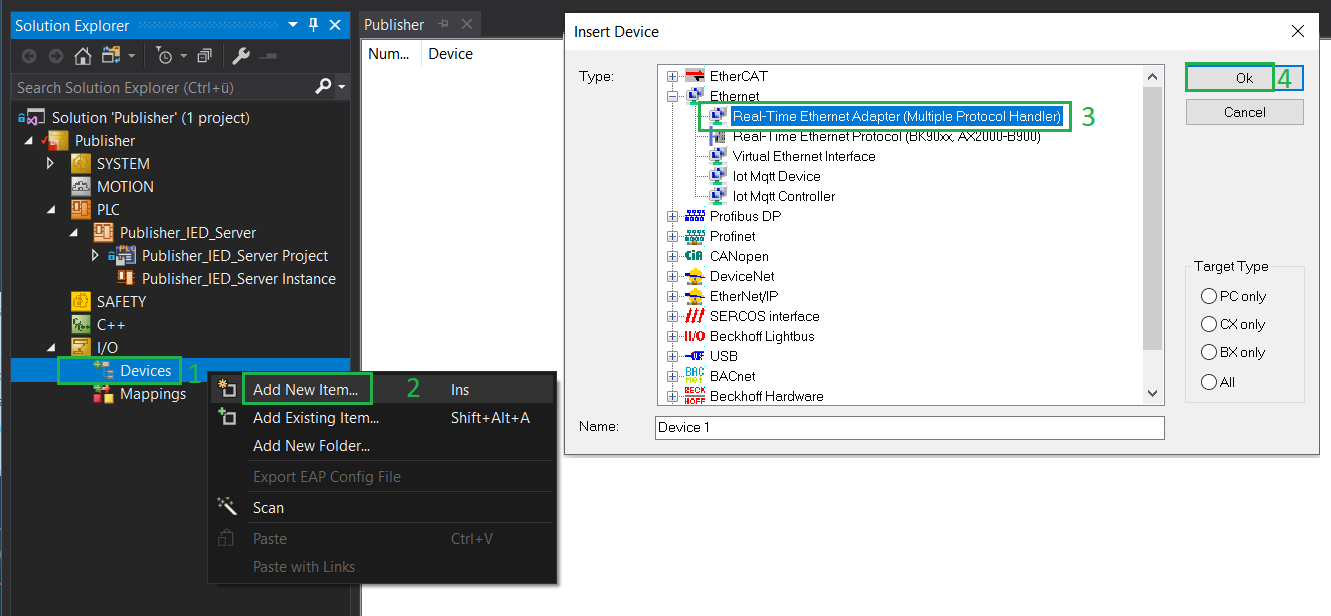Click the Name input field containing Device 1
Screen dimensions: 1331x616
point(910,427)
